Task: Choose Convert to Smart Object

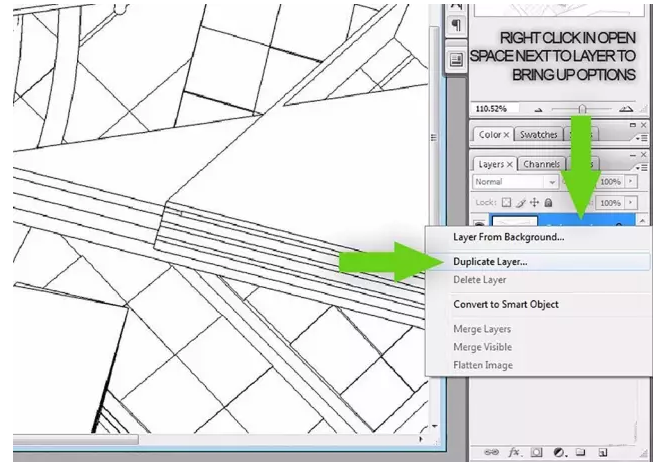Action: pos(538,304)
